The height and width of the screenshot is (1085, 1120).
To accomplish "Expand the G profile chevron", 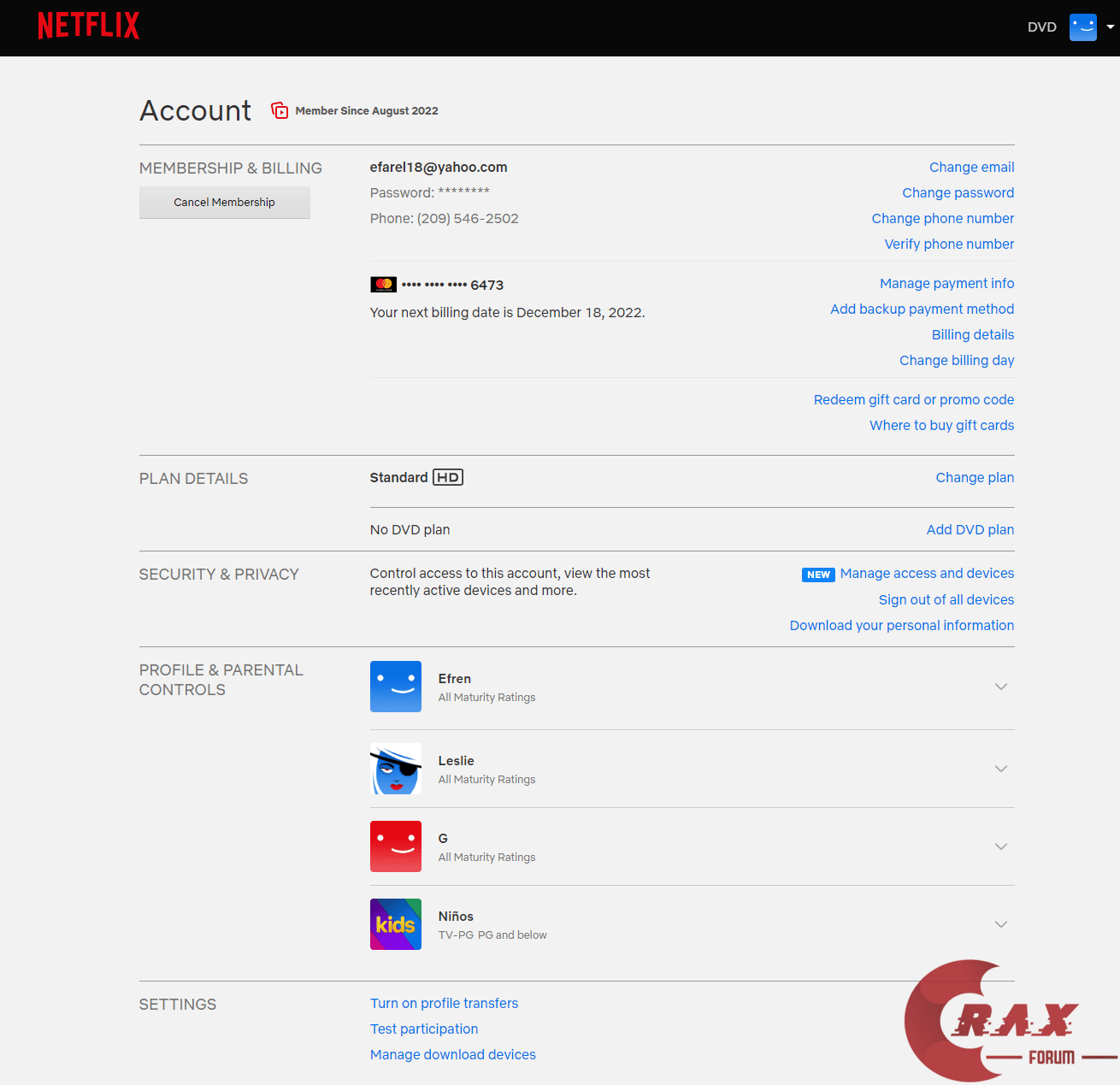I will 1001,846.
